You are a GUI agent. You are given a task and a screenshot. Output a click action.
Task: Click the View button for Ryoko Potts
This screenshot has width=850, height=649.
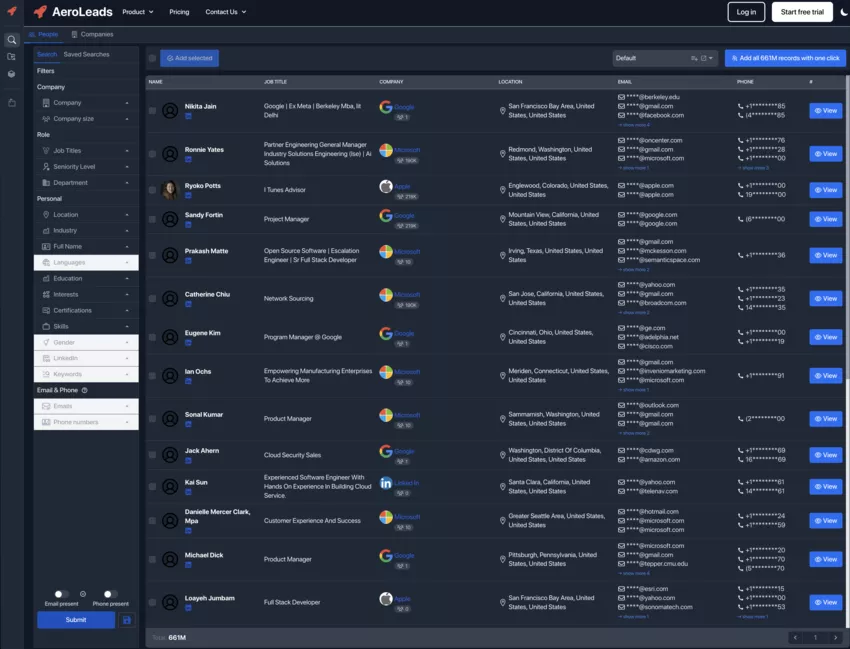(x=826, y=190)
